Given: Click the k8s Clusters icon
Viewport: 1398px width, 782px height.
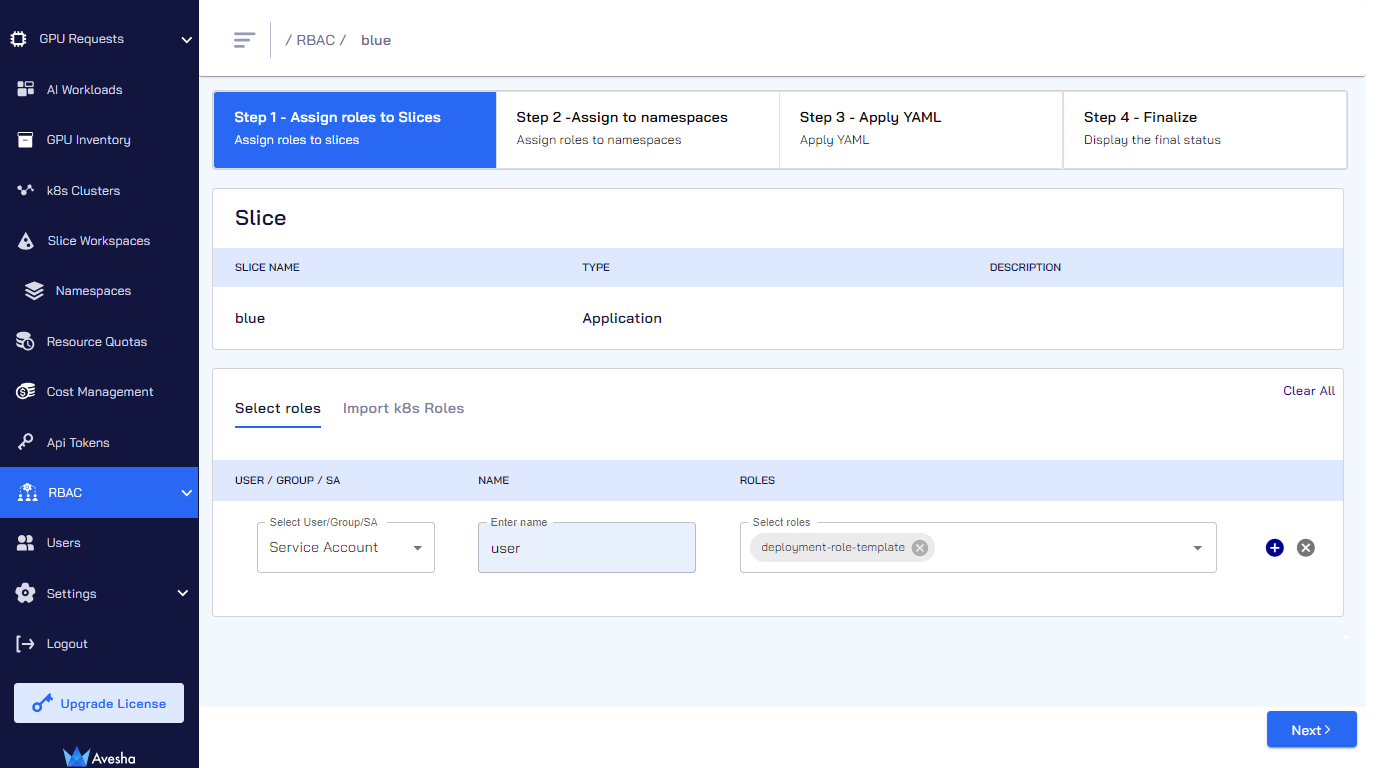Looking at the screenshot, I should pos(26,190).
